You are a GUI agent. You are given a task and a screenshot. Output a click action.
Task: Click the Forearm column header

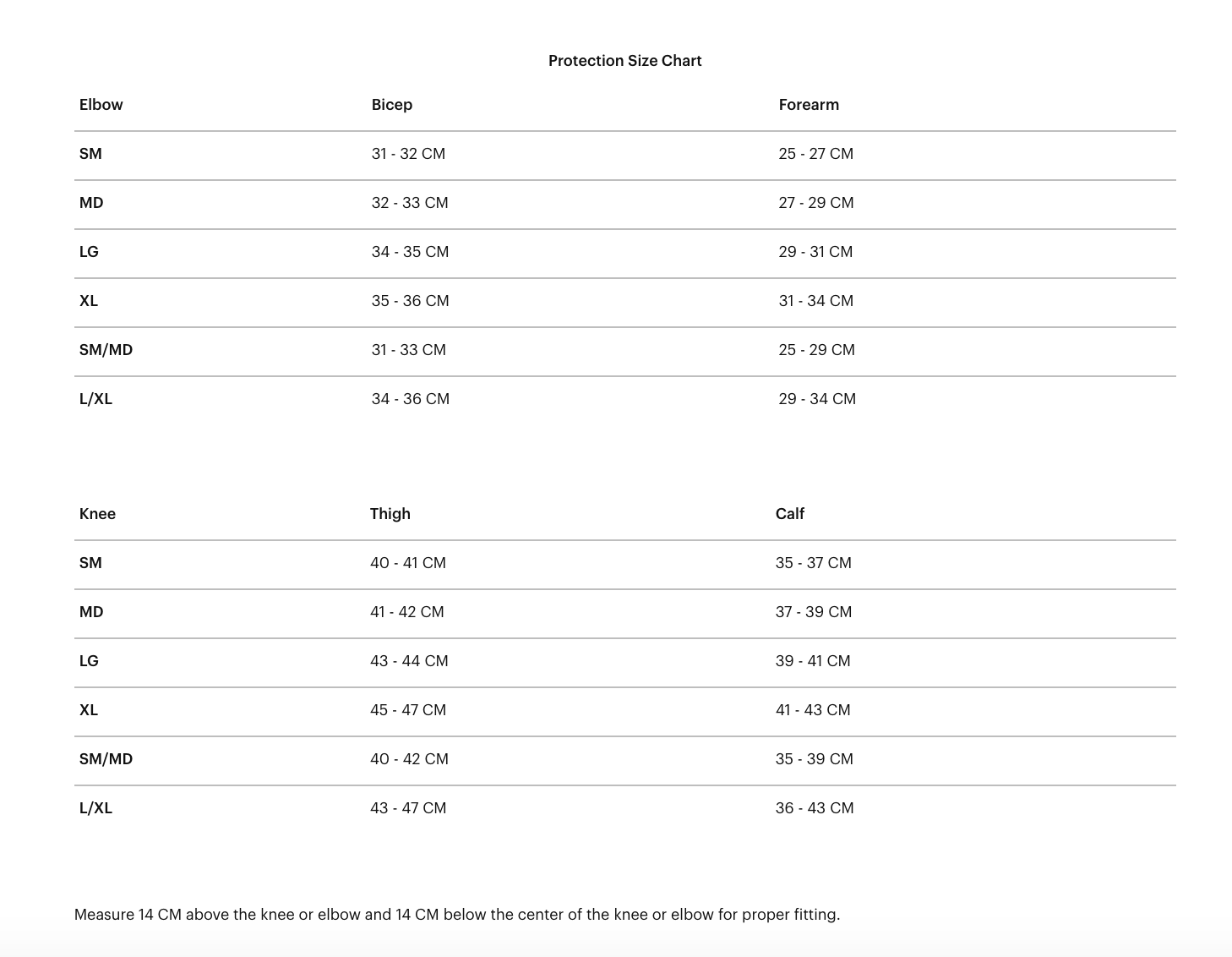click(809, 105)
